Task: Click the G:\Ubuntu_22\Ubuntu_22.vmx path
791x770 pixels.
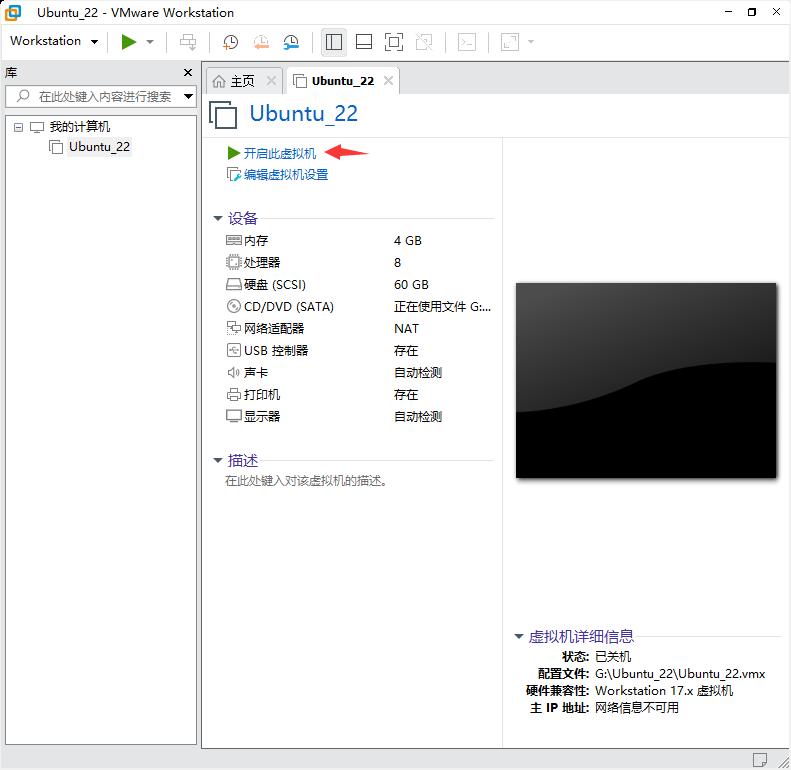Action: (680, 674)
